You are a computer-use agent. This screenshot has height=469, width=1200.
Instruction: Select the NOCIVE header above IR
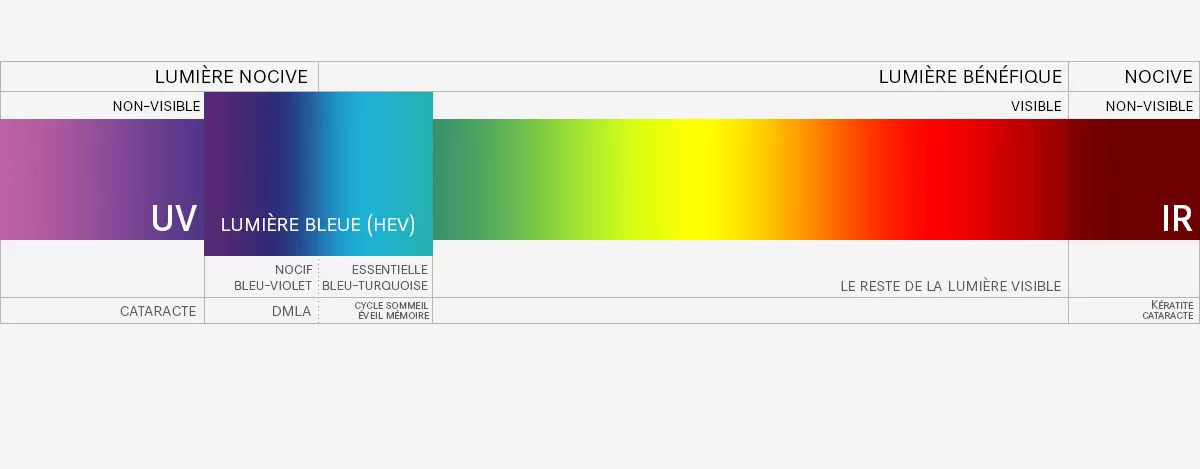pos(1158,77)
